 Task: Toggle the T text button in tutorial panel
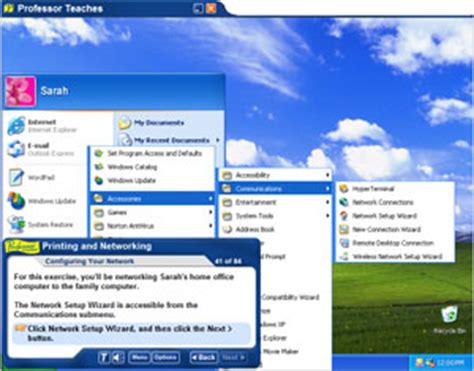pos(104,358)
